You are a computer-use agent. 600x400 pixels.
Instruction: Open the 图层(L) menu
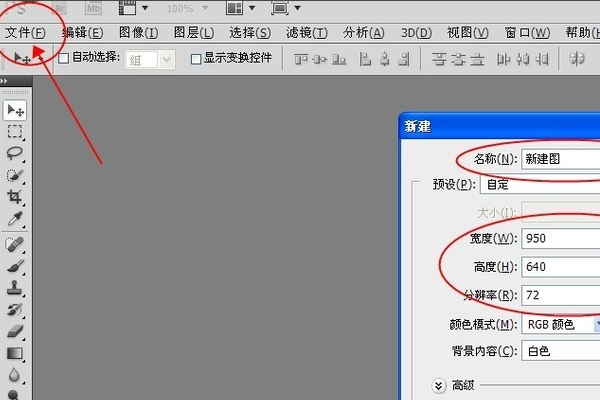pos(194,33)
